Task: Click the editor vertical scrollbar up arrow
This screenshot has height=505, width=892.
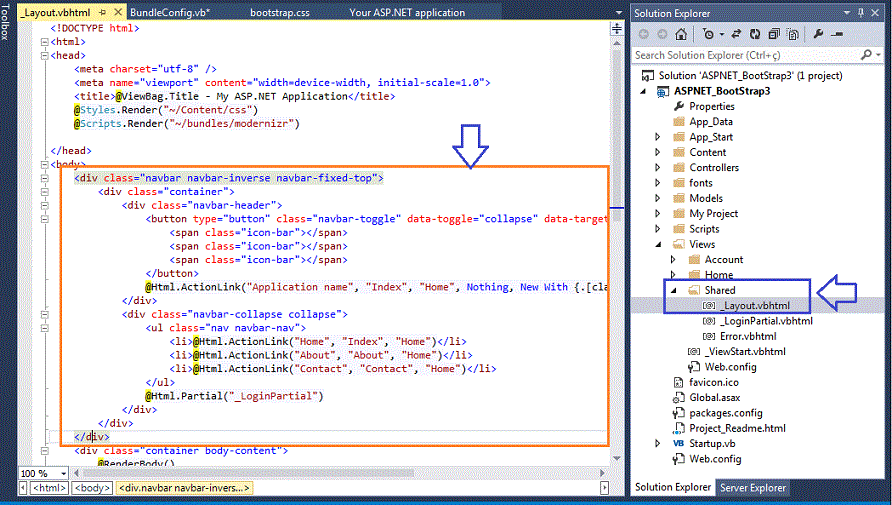Action: 617,43
